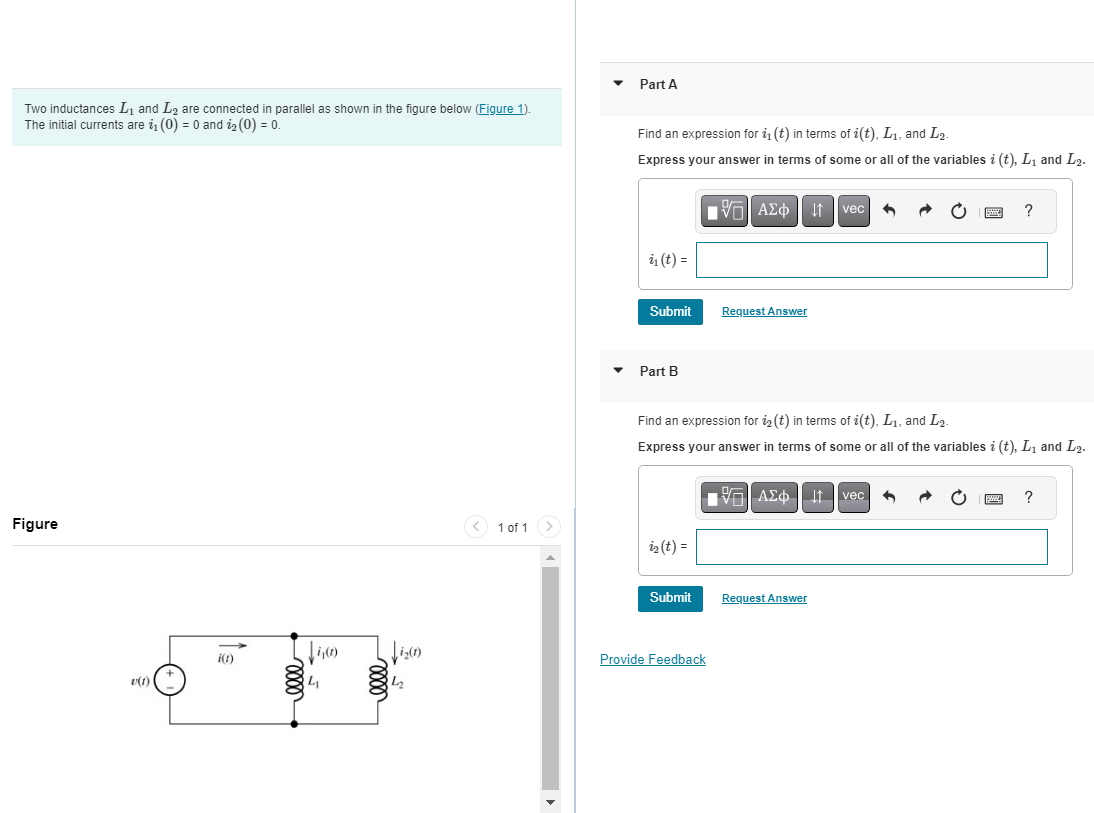Click the help question mark in Part B toolbar
Image resolution: width=1094 pixels, height=813 pixels.
pyautogui.click(x=1028, y=497)
